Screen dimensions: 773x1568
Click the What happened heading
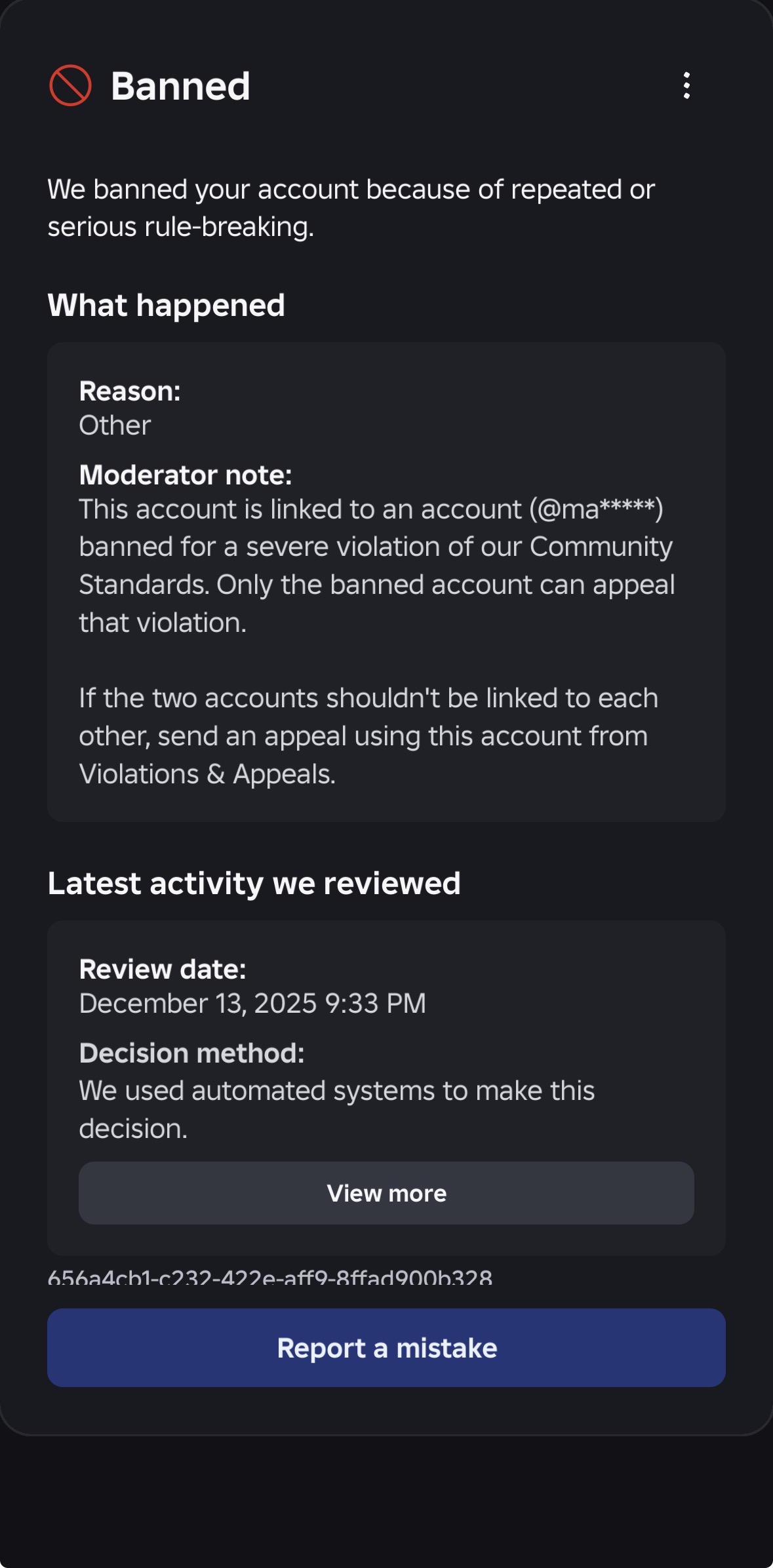pyautogui.click(x=166, y=305)
